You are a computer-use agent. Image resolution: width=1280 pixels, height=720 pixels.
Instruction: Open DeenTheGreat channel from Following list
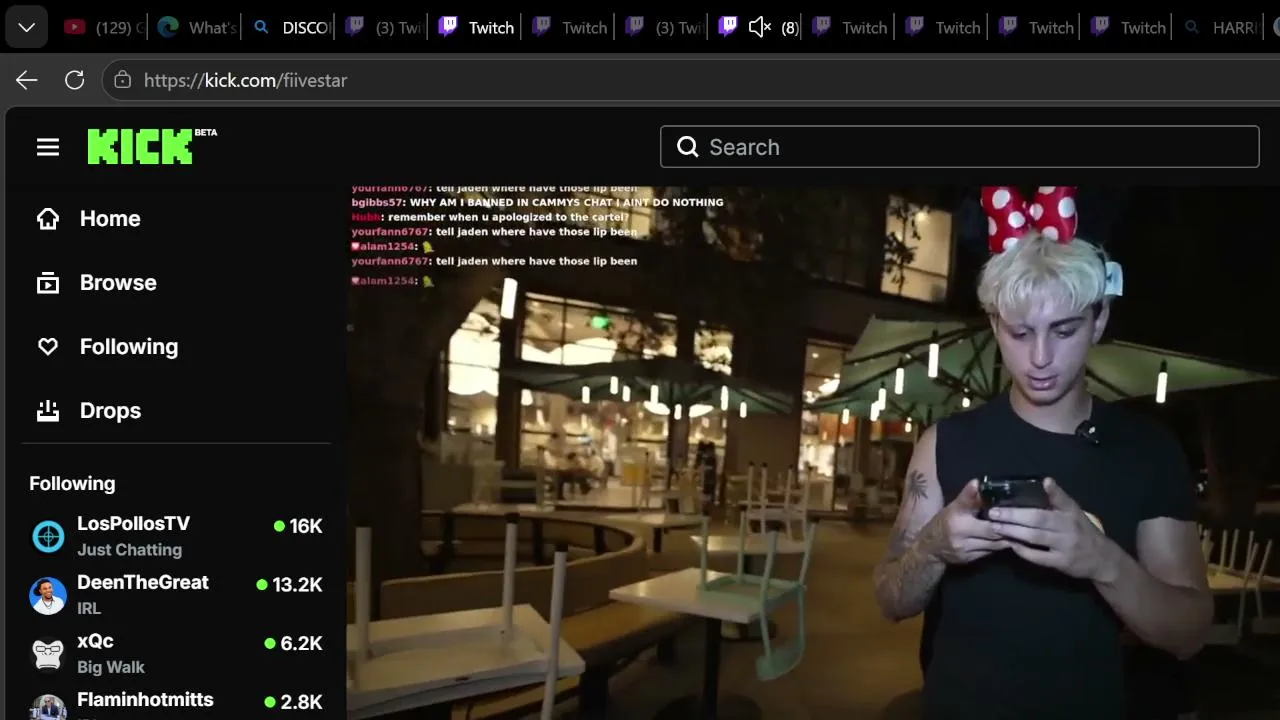[x=176, y=595]
